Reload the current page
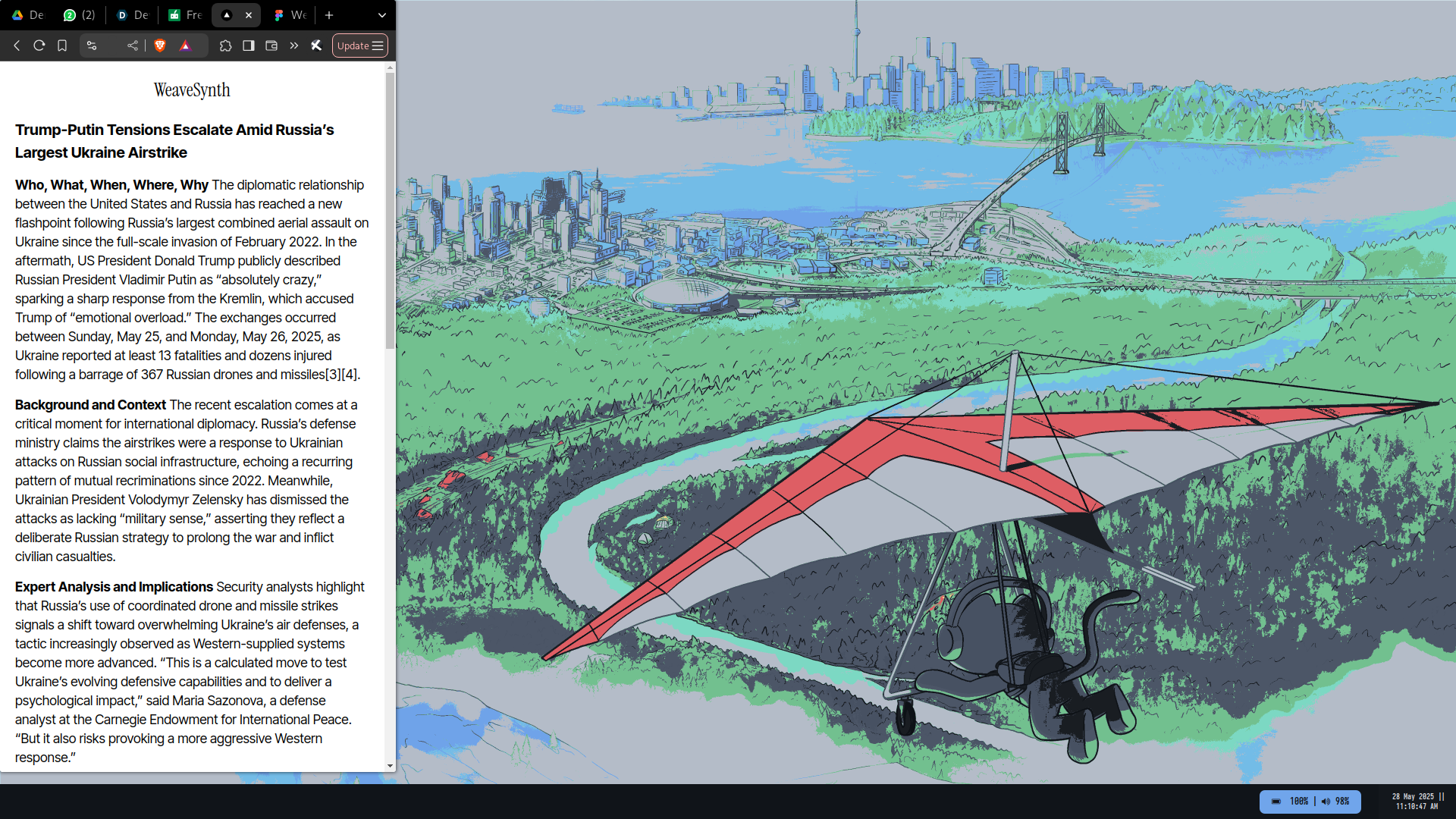 (39, 45)
